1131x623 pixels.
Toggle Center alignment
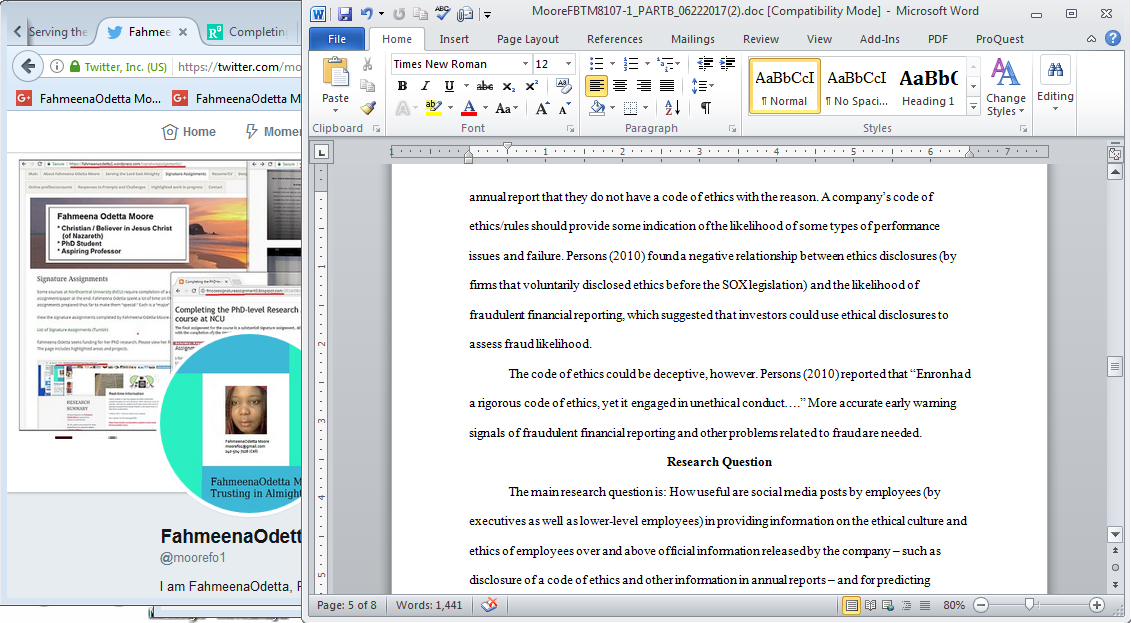(620, 86)
